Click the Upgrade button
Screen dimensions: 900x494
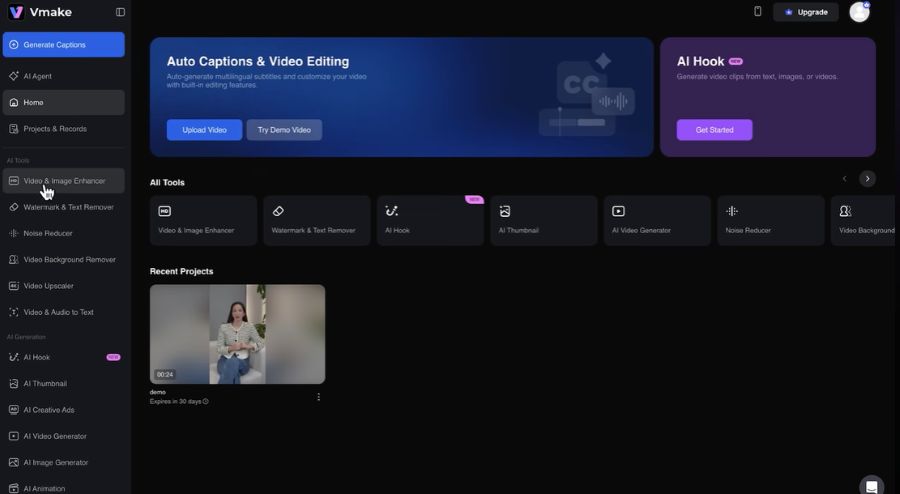click(806, 12)
